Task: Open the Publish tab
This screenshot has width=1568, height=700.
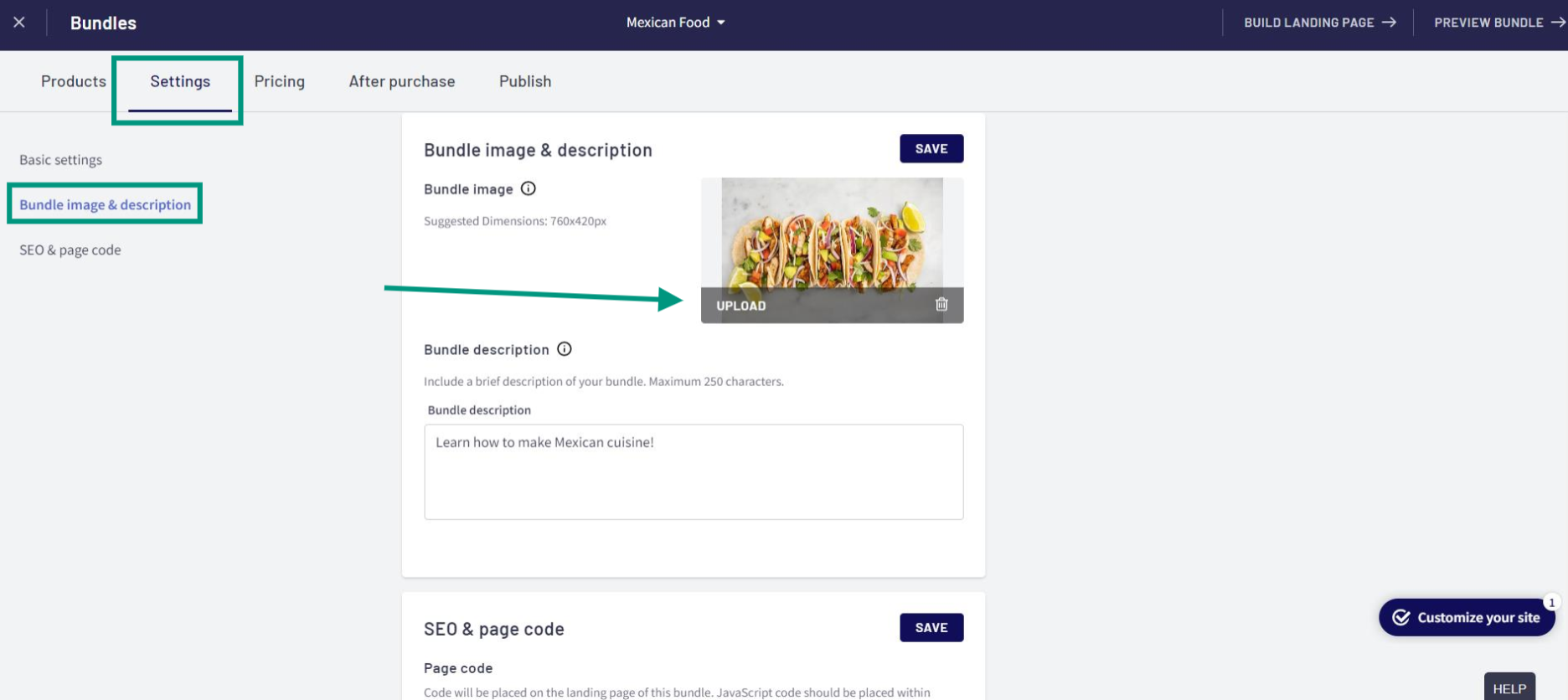Action: pyautogui.click(x=525, y=81)
